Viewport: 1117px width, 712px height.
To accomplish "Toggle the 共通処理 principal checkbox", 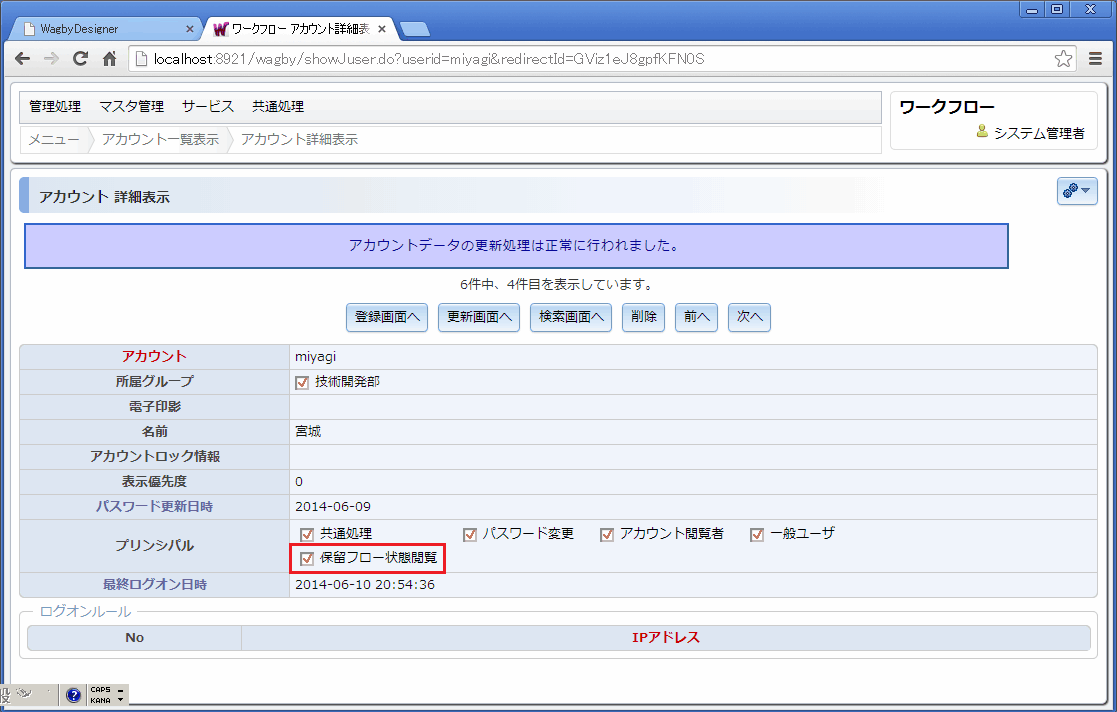I will tap(307, 535).
